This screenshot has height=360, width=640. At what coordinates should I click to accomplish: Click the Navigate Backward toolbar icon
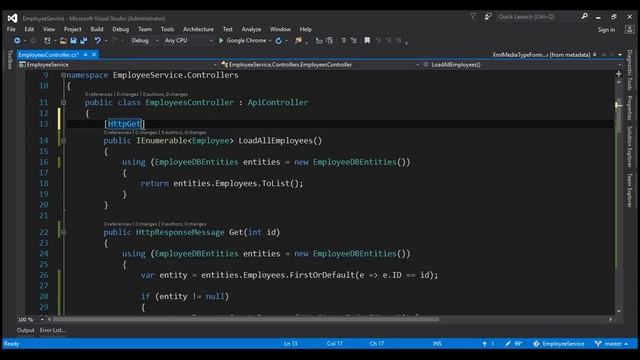pos(17,41)
